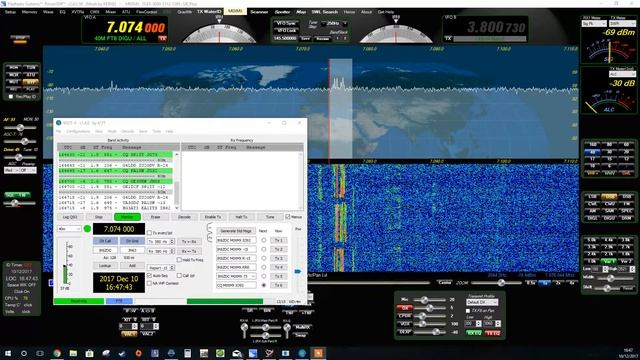Enable TX Fil on Pan checkbox
The image size is (640, 360).
[468, 311]
